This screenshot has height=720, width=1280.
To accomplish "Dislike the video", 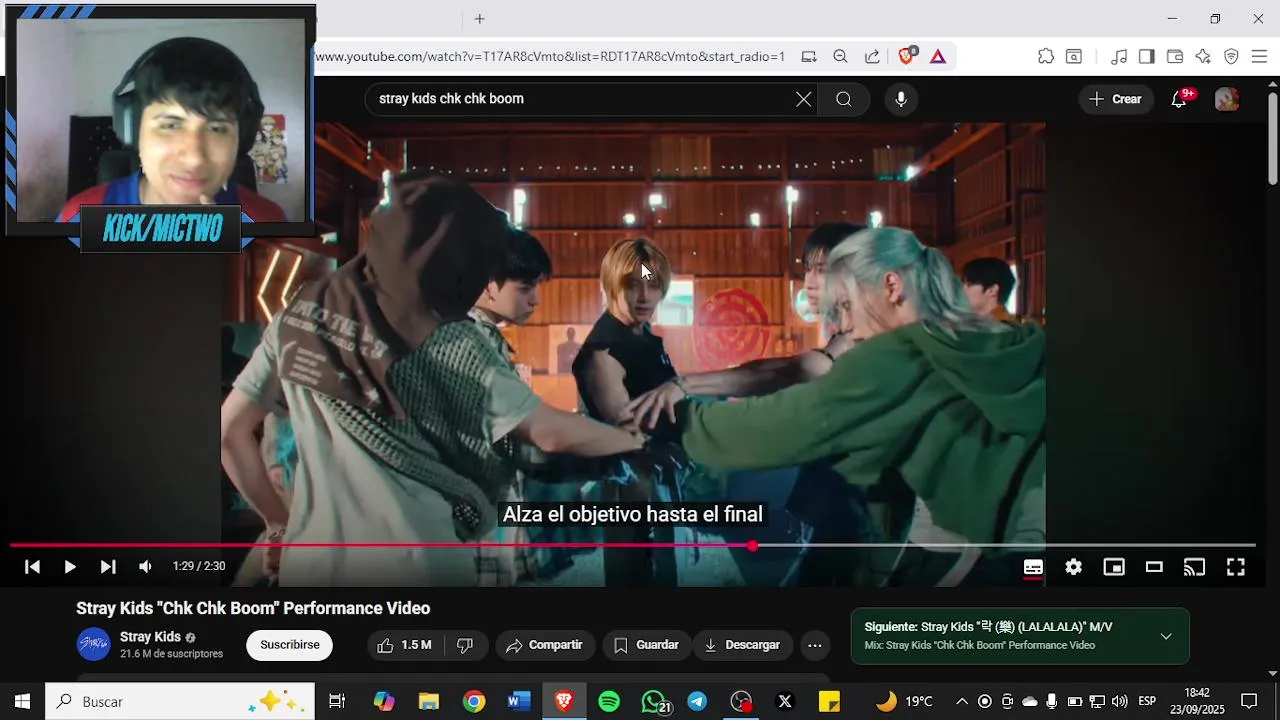I will 465,645.
